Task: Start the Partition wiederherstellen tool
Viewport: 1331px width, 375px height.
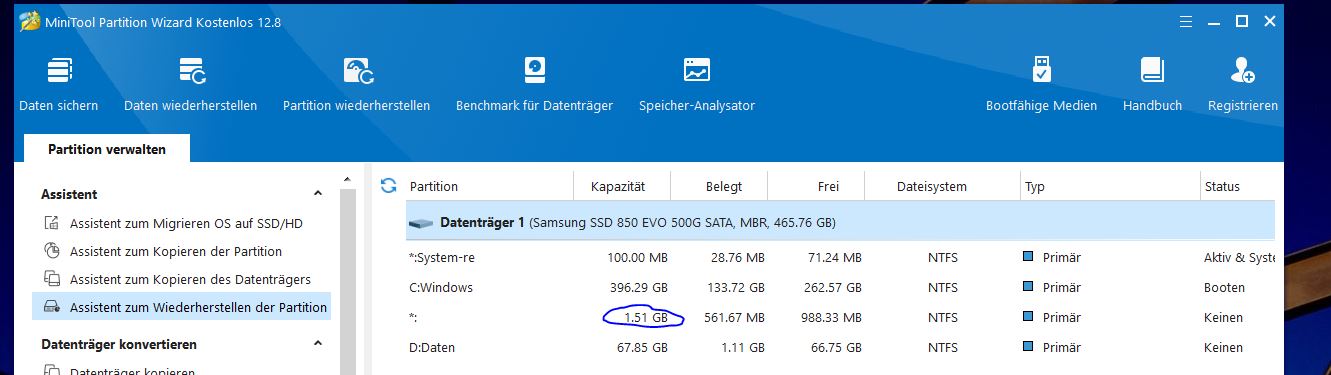Action: click(356, 84)
